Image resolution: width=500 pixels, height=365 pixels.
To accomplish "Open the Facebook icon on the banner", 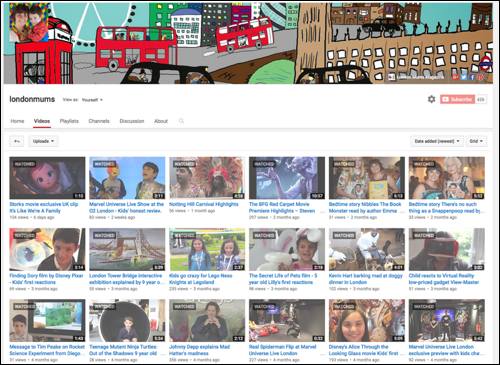I will point(472,77).
